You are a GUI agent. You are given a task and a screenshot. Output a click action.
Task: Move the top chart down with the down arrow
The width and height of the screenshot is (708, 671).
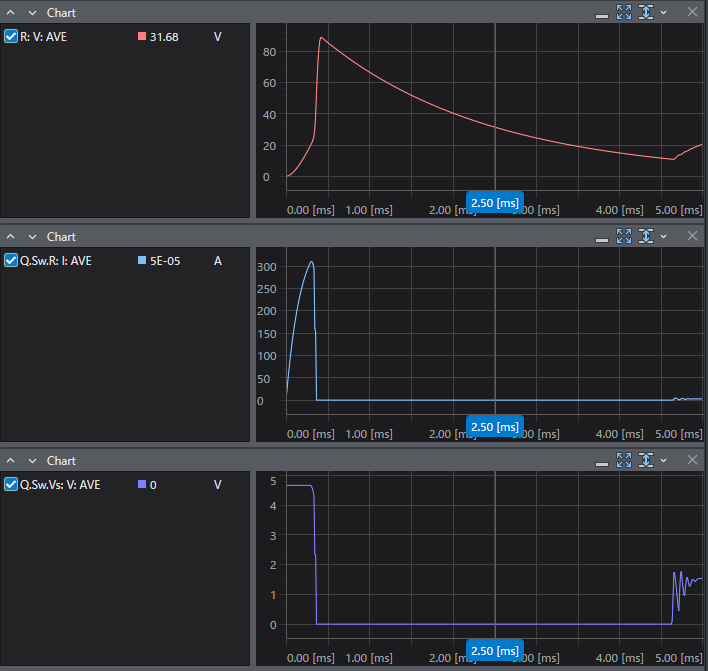(33, 13)
